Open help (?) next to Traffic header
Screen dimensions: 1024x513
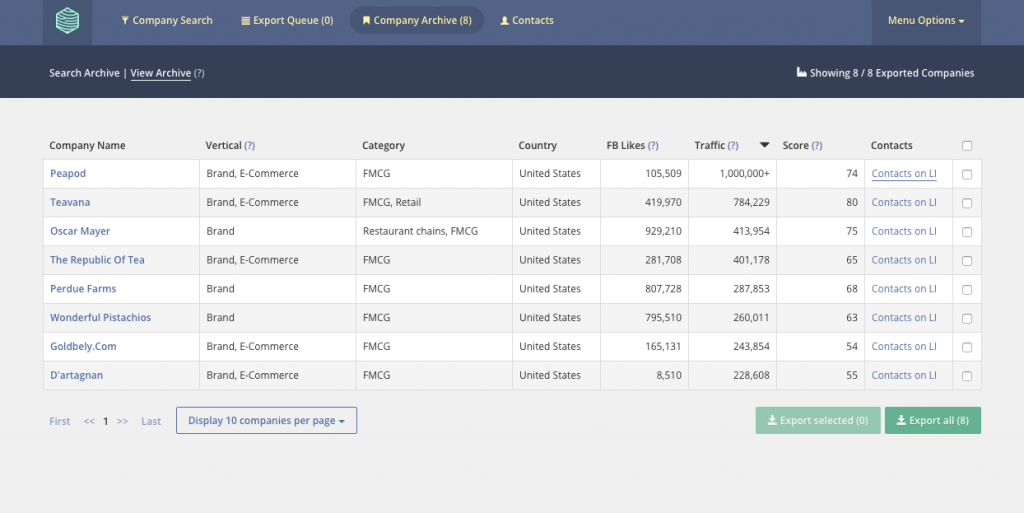coord(733,146)
